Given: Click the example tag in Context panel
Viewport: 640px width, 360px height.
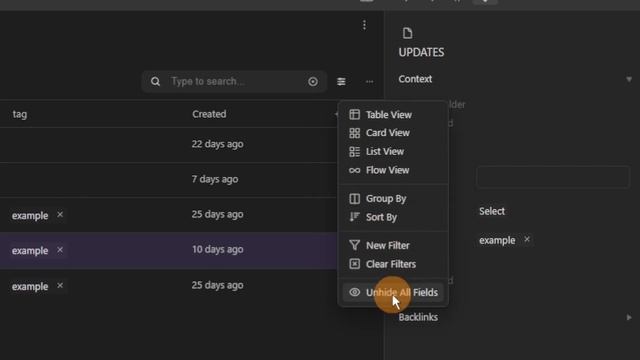Looking at the screenshot, I should pyautogui.click(x=497, y=240).
